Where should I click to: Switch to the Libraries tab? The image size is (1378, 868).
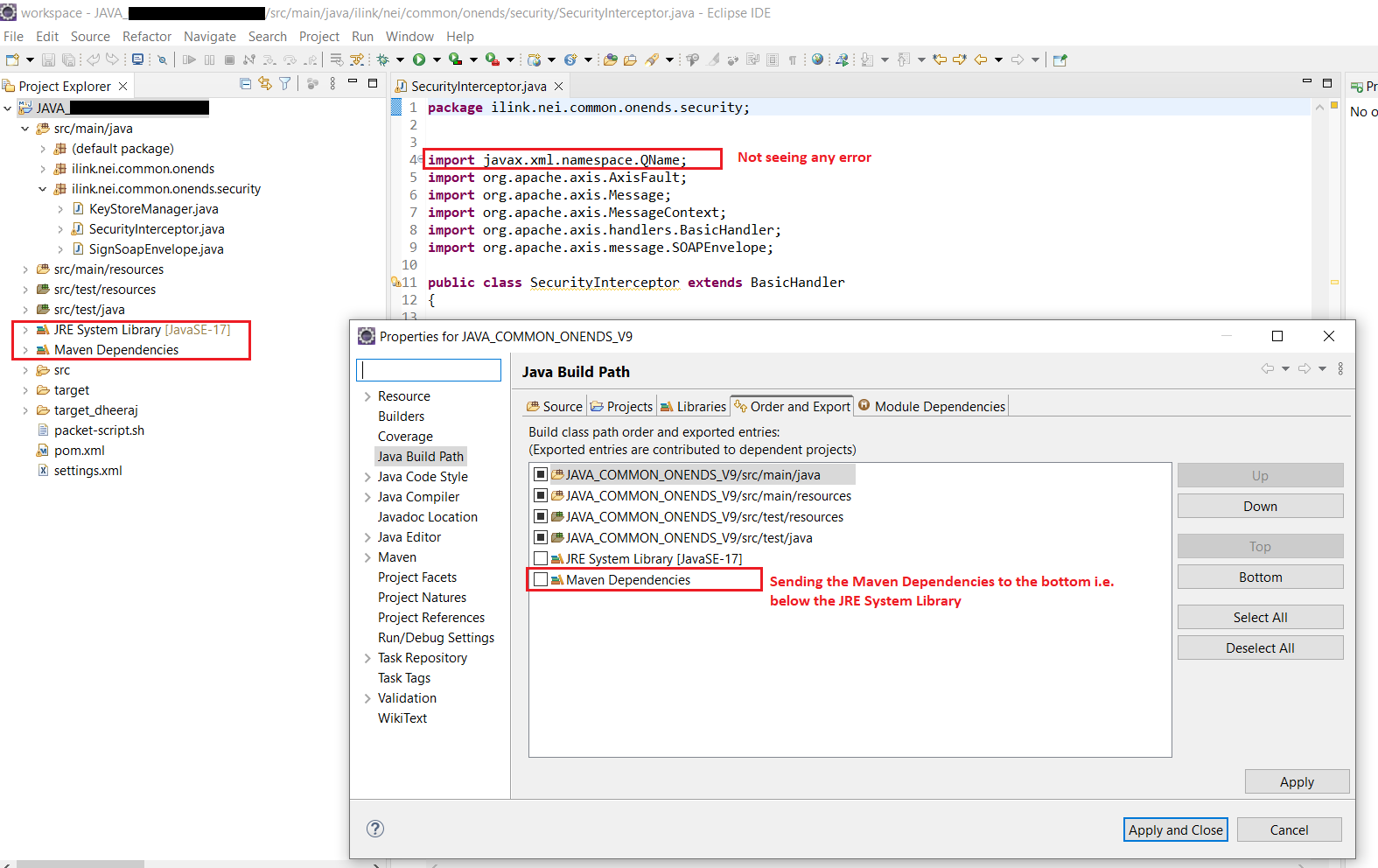pyautogui.click(x=693, y=406)
